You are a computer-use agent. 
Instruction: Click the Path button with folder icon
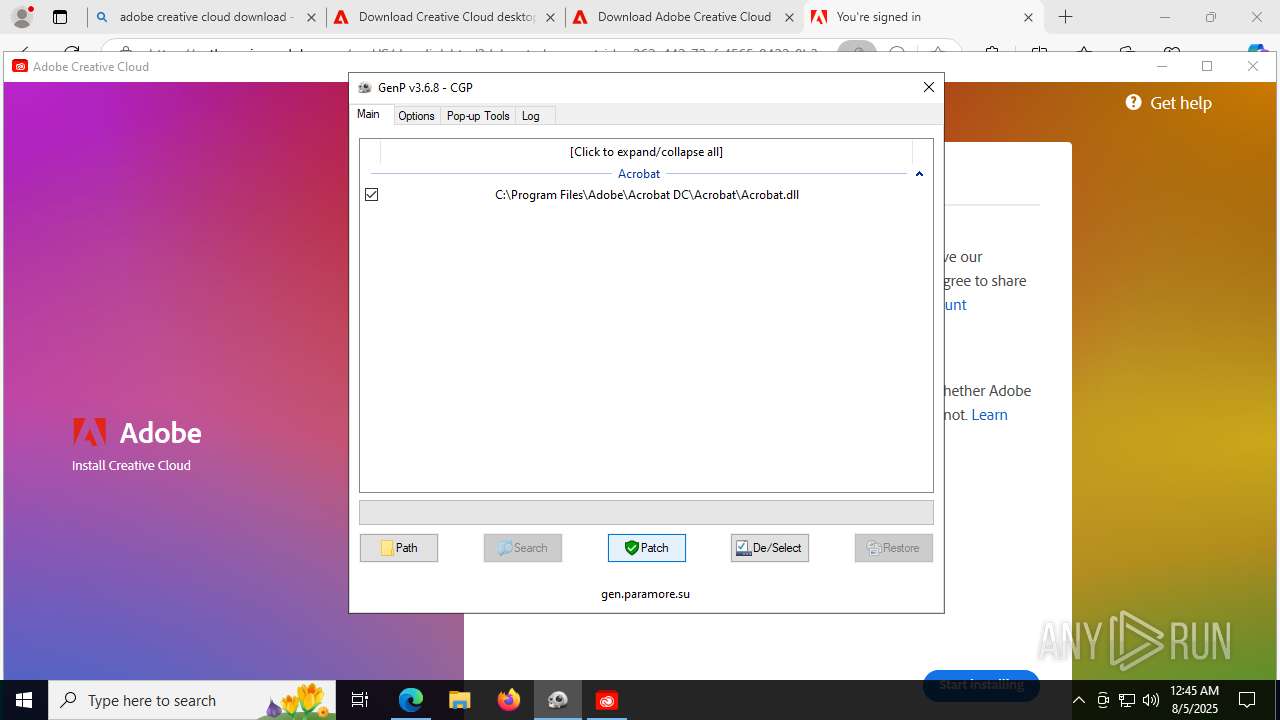[399, 548]
